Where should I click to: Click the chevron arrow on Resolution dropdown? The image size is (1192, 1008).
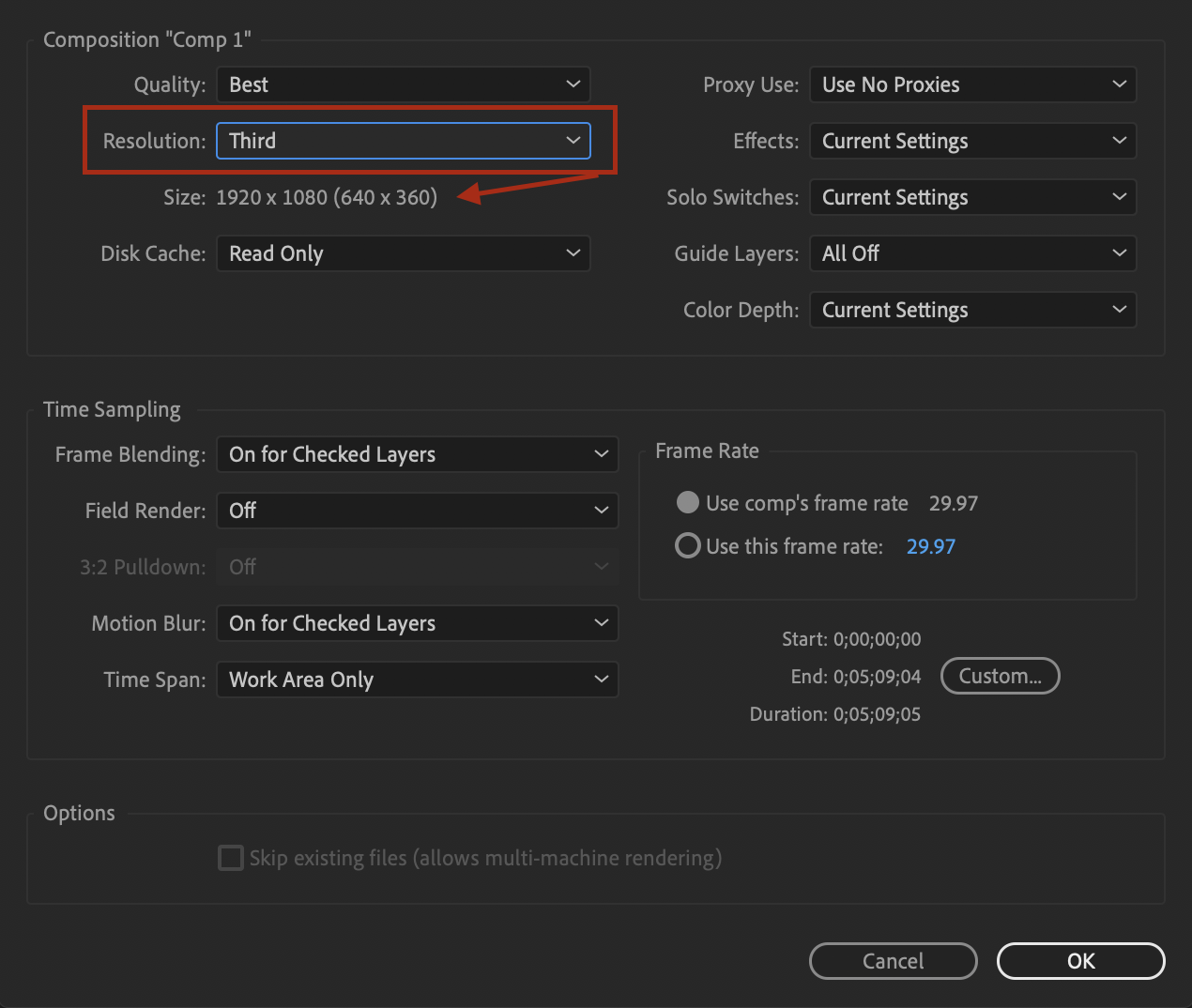(573, 141)
